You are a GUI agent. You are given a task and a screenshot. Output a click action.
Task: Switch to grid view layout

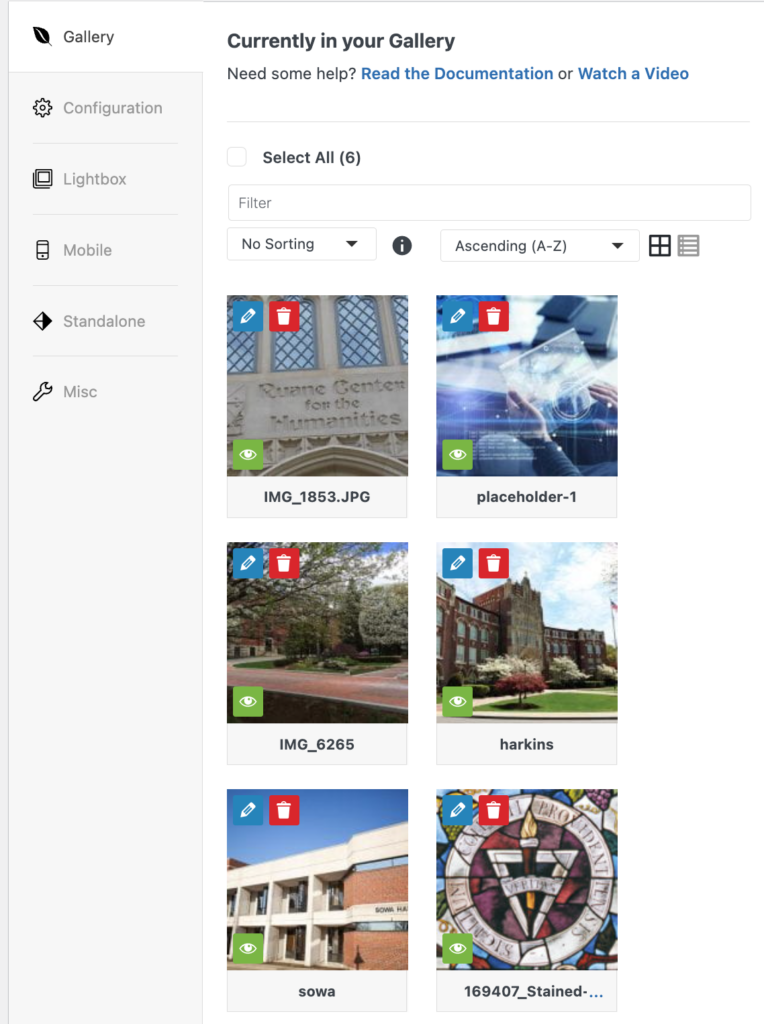(x=660, y=245)
